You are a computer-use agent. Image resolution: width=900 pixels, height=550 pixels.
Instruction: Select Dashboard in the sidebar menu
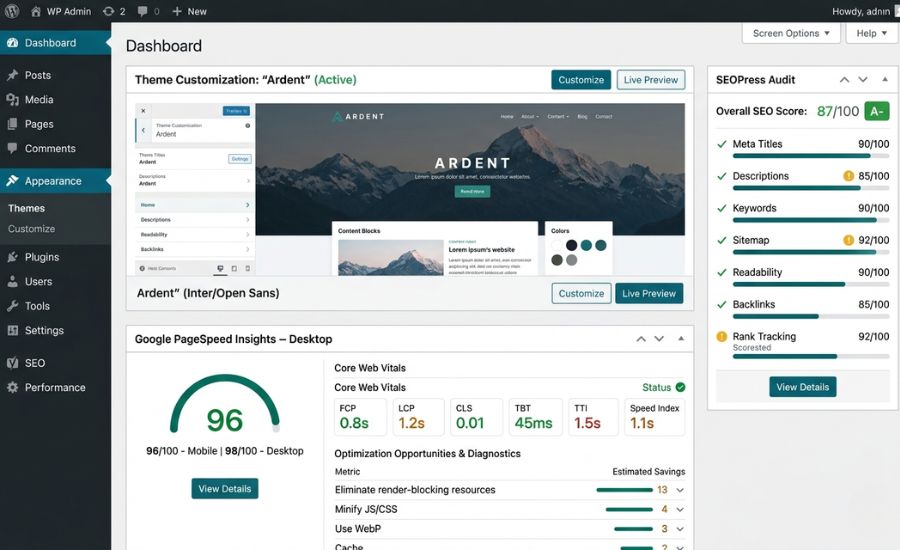tap(56, 43)
